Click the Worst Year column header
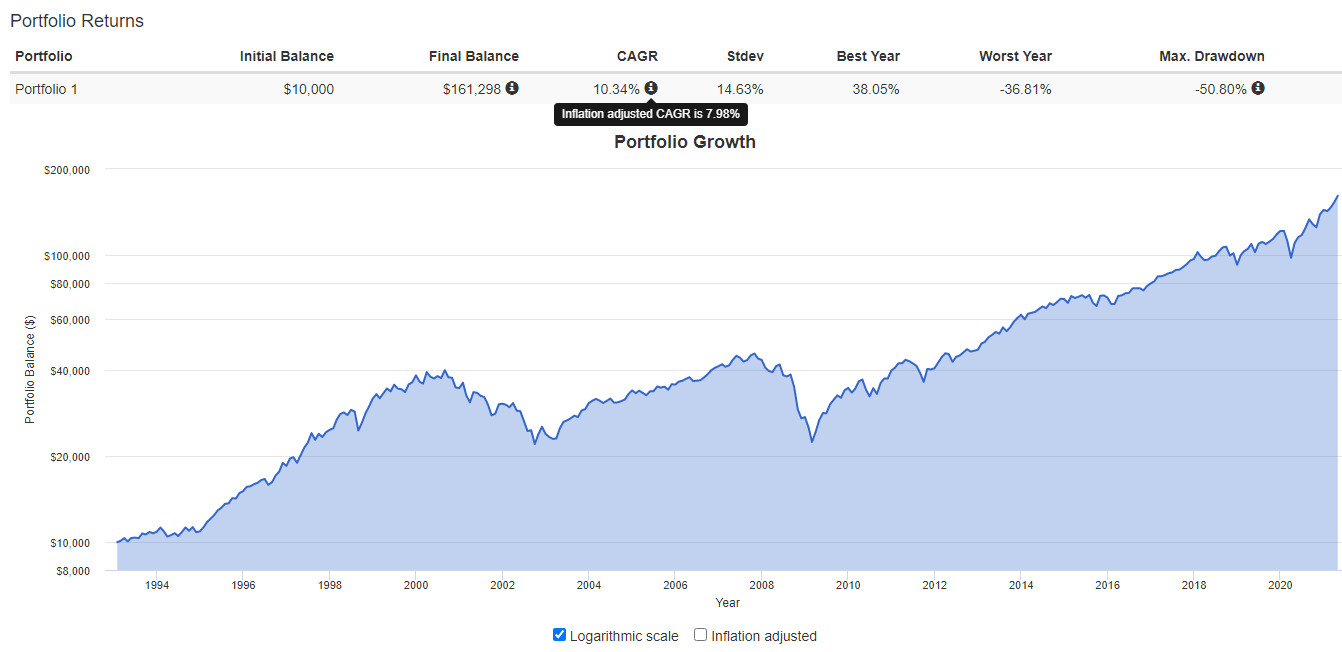Screen dimensions: 1342x652 1015,56
